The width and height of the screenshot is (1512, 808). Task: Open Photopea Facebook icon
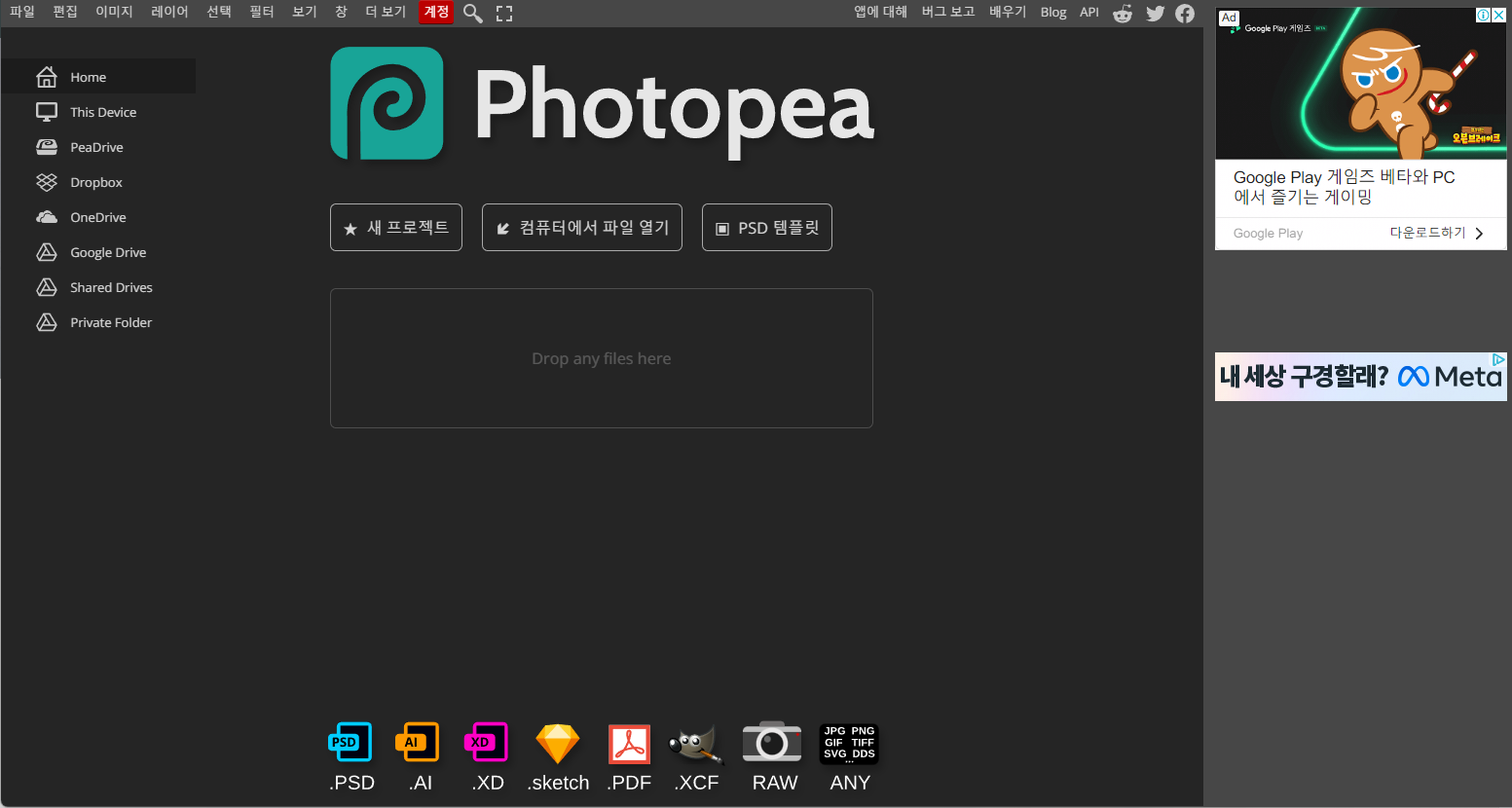coord(1185,13)
